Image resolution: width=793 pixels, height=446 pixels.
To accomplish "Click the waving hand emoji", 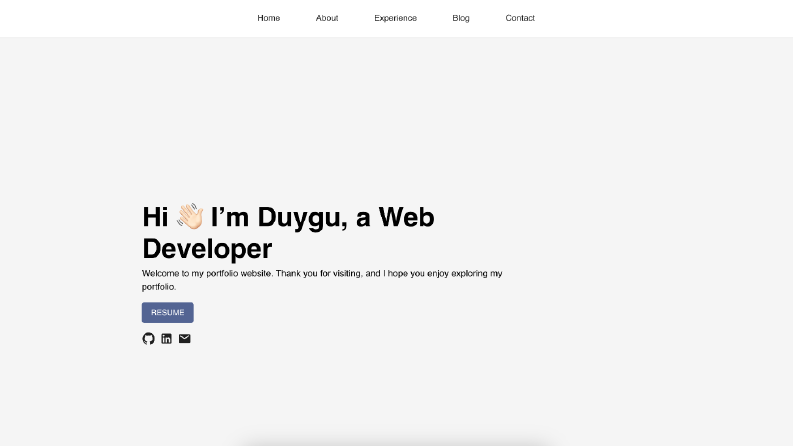I will tap(190, 216).
